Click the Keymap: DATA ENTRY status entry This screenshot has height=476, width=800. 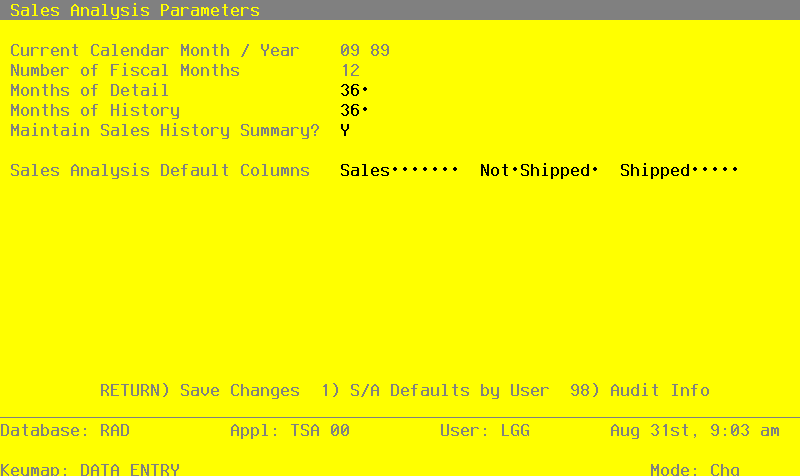(x=90, y=469)
